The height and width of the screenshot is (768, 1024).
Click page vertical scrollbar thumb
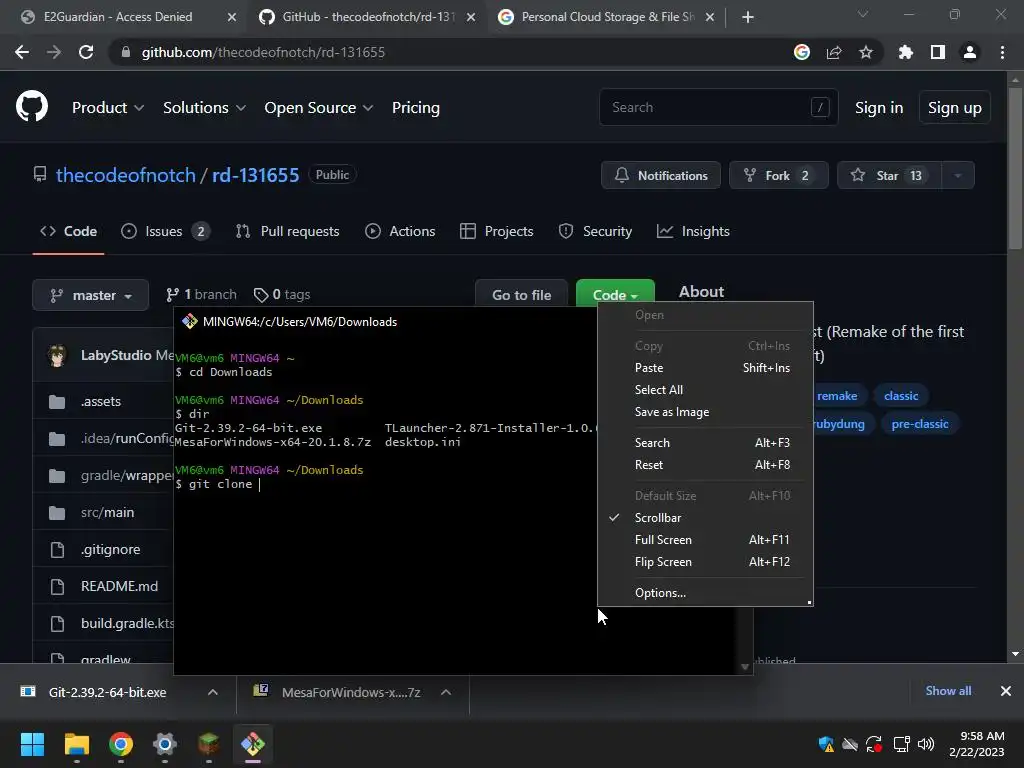click(x=1015, y=167)
